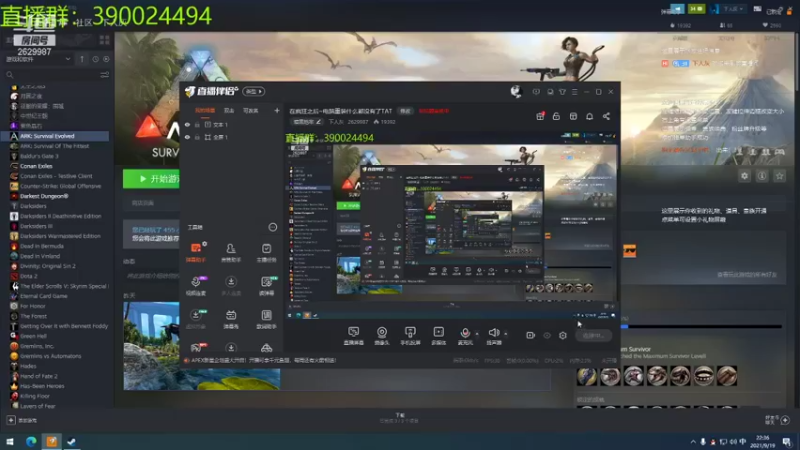Screen dimensions: 800x450
Task: Toggle visibility of 全屏 1 layer
Action: (x=187, y=137)
